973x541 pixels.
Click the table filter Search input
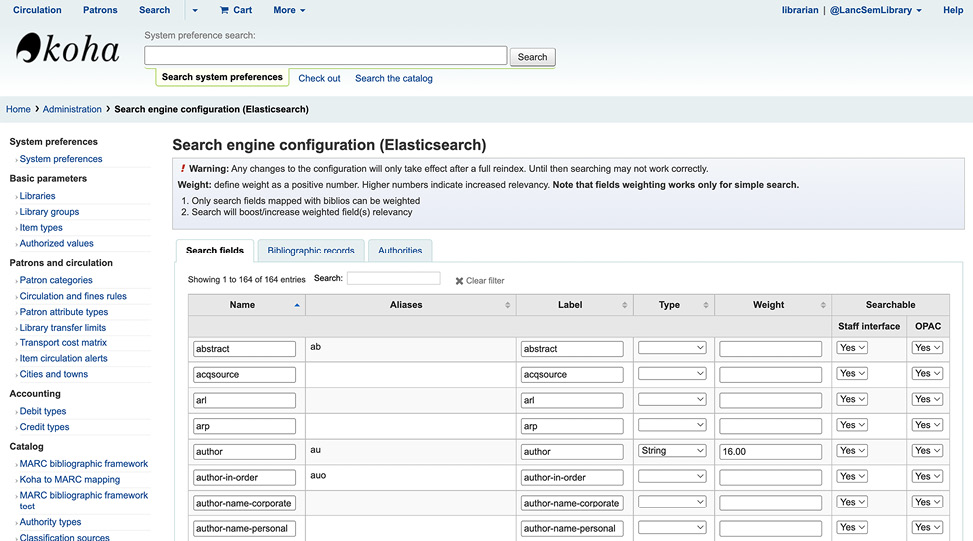393,279
